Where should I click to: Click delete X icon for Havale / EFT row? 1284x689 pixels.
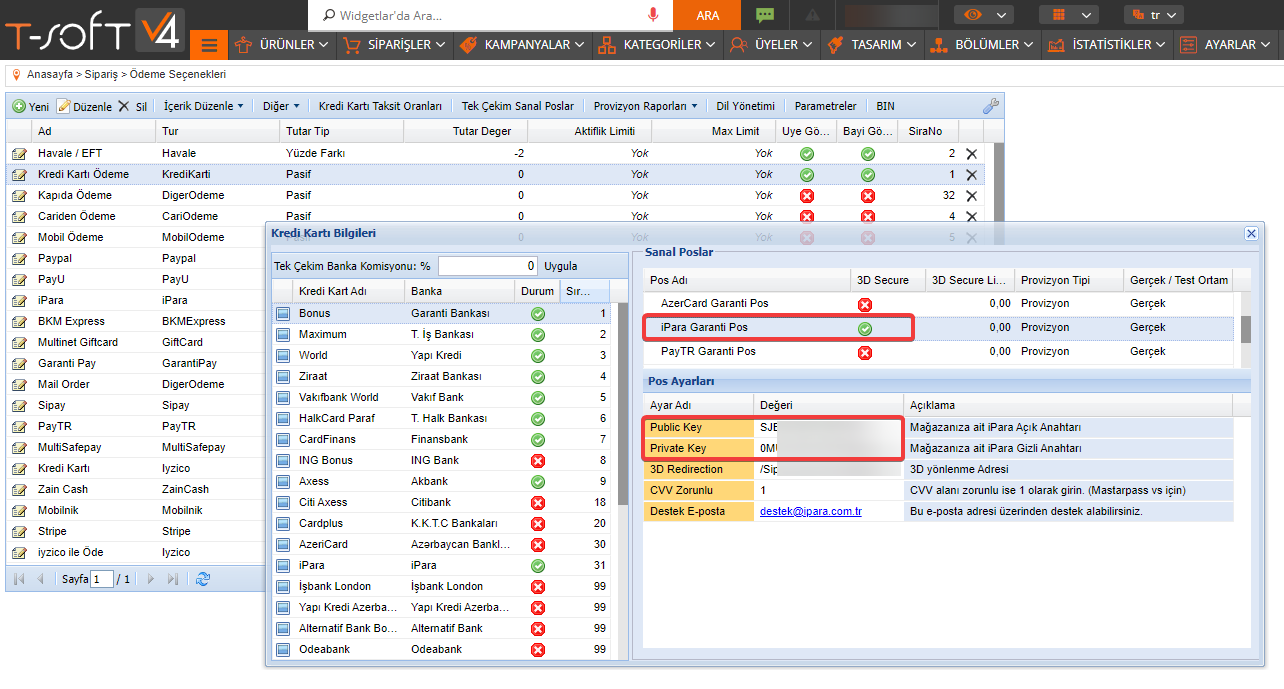click(x=971, y=154)
